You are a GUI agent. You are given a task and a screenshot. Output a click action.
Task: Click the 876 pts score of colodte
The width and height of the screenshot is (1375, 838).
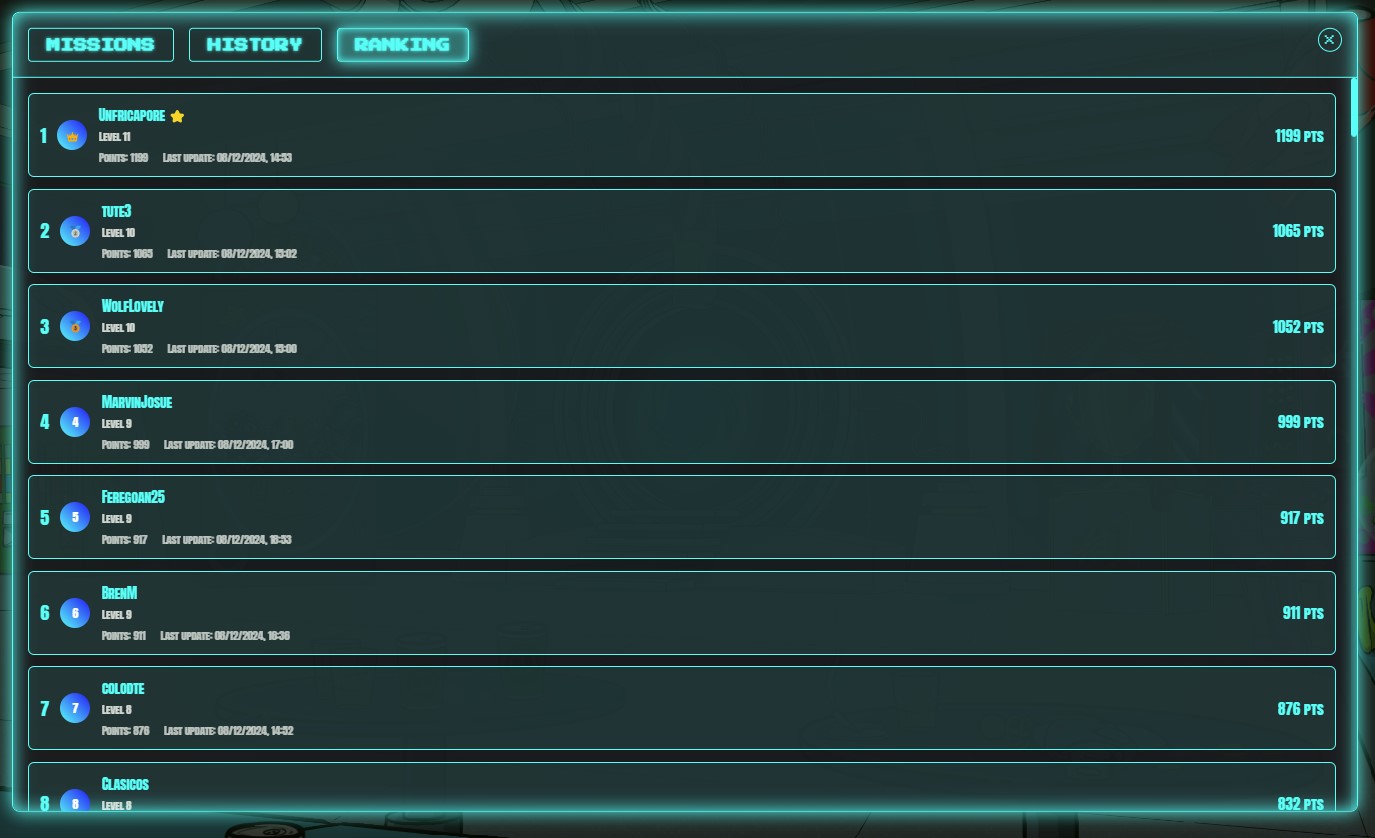pos(1301,709)
